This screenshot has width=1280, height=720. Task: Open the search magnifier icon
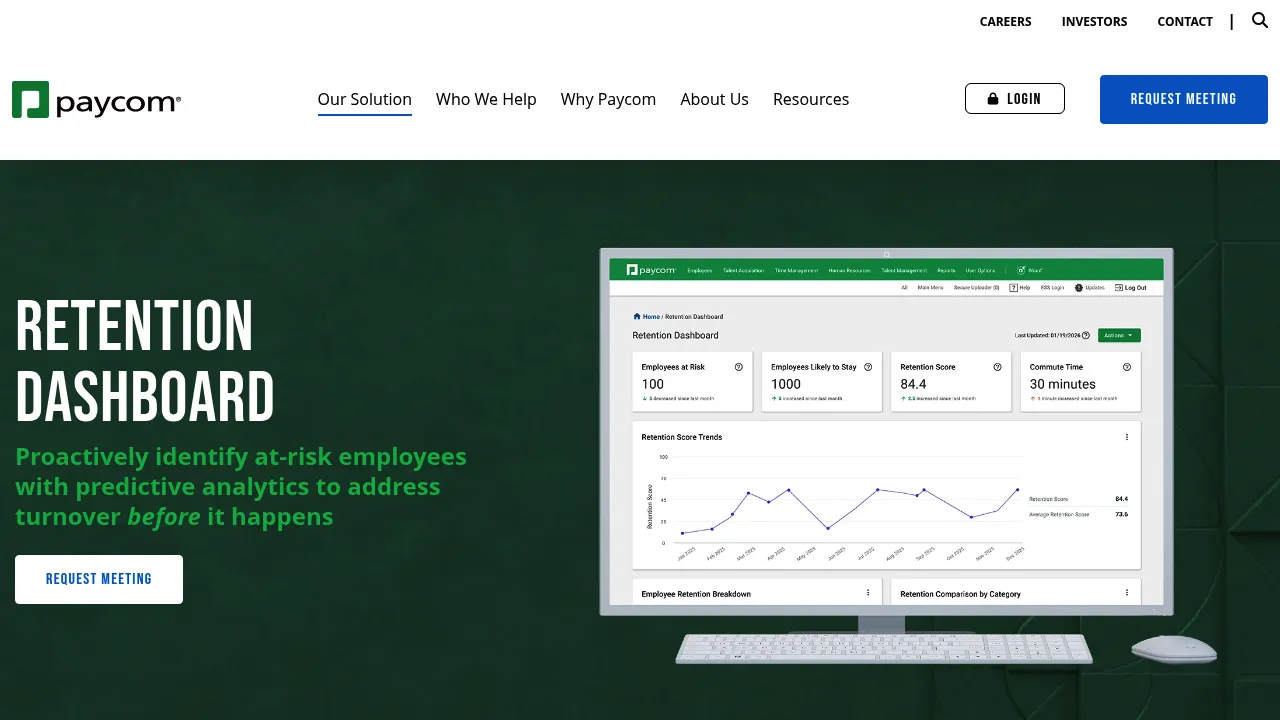point(1260,20)
